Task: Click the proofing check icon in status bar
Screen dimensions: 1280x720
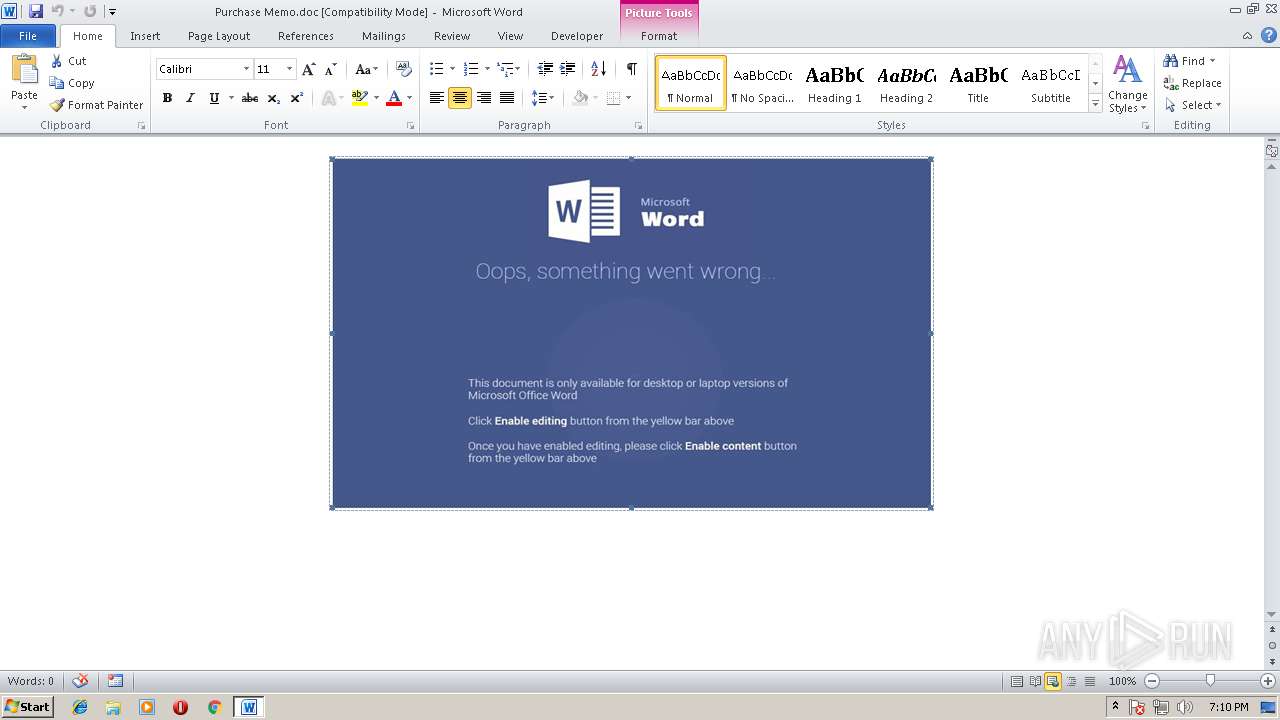Action: coord(80,681)
